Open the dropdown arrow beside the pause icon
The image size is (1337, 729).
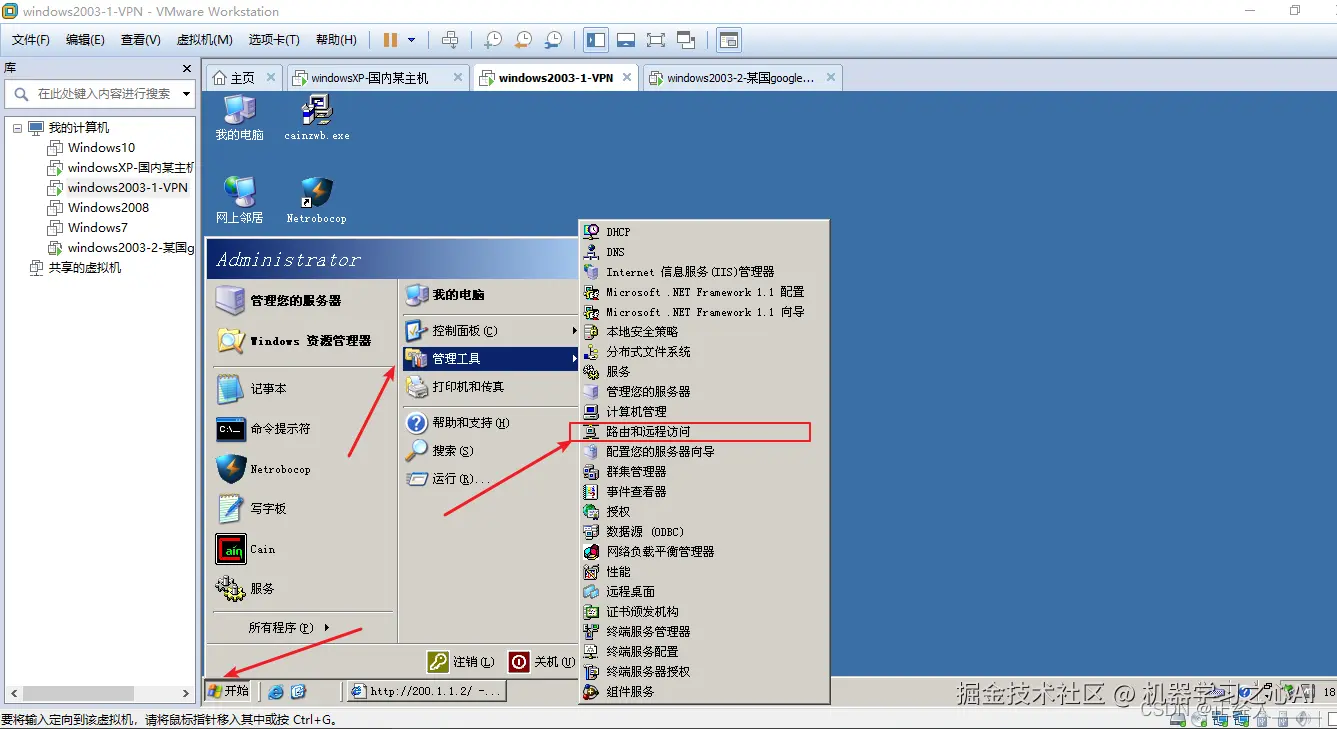[x=411, y=40]
